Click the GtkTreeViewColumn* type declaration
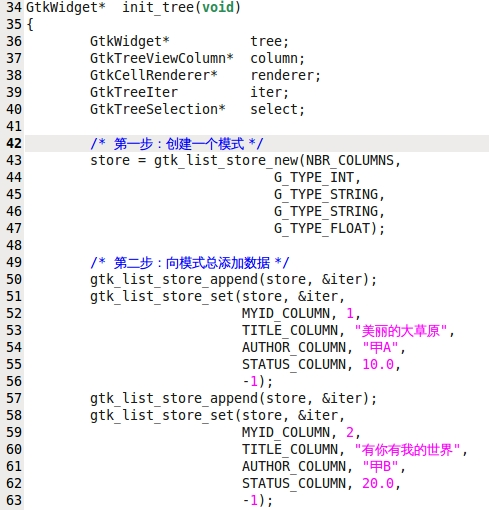This screenshot has height=510, width=489. point(161,59)
